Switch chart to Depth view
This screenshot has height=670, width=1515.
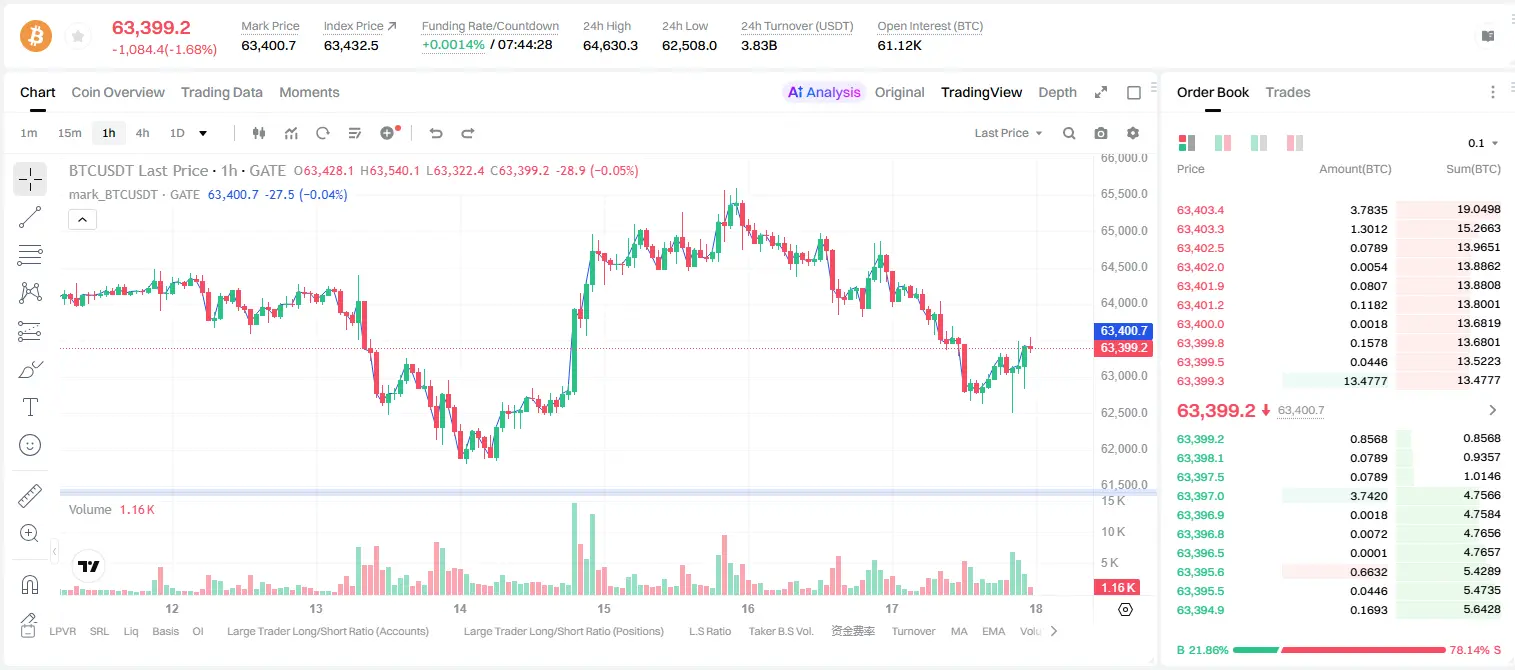[1057, 92]
